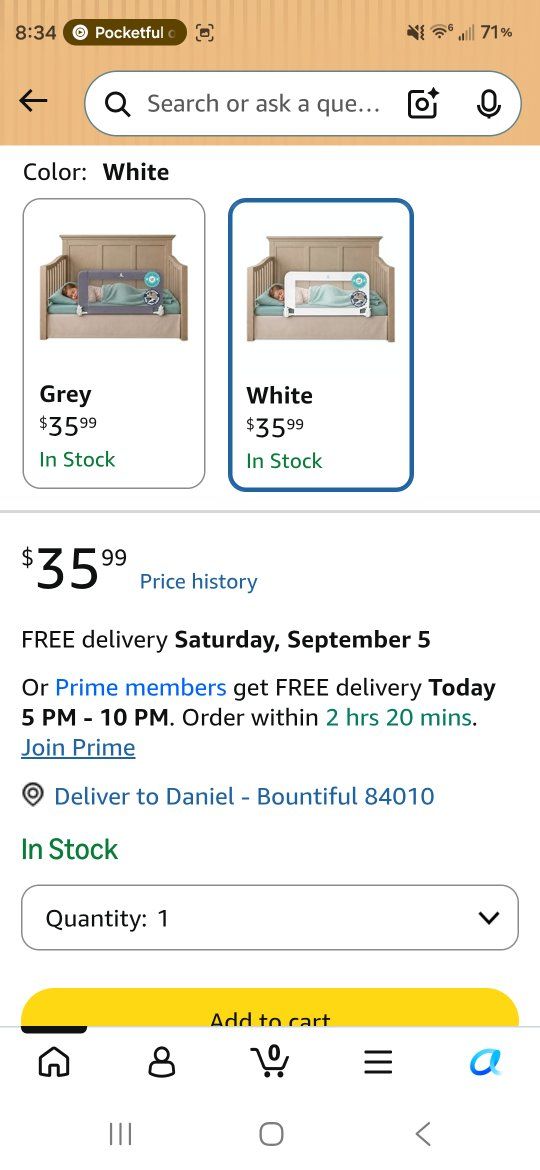The width and height of the screenshot is (540, 1170).
Task: Go to Amazon Home tab
Action: (x=54, y=1060)
